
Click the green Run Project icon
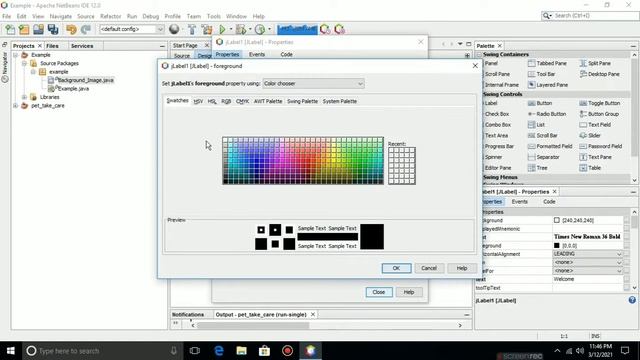click(x=222, y=29)
